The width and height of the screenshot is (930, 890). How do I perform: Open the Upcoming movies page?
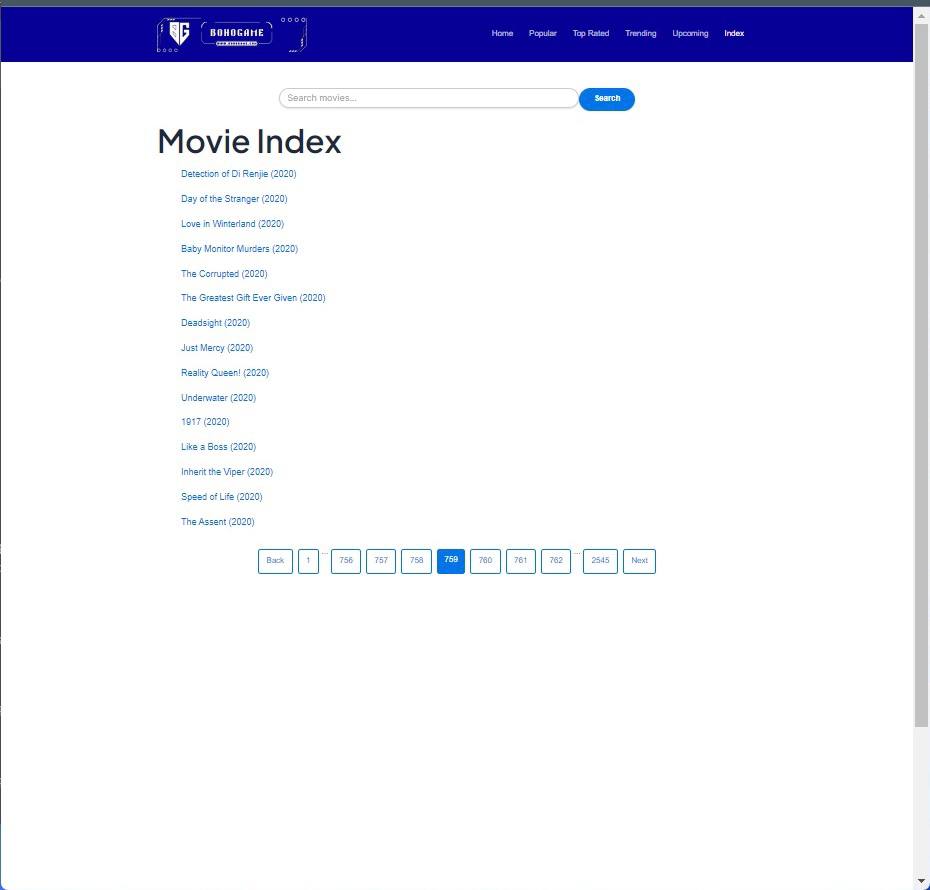(690, 33)
